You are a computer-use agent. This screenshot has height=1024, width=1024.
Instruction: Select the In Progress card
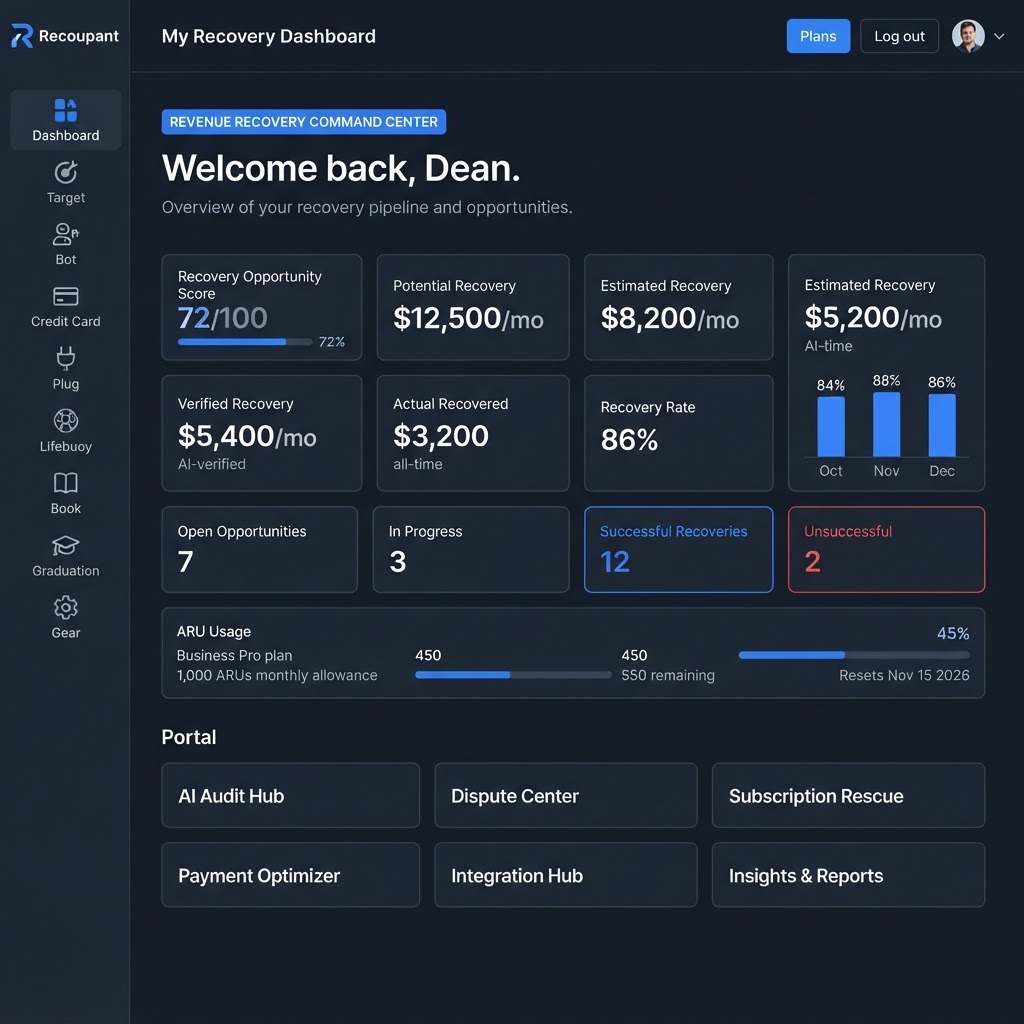470,549
